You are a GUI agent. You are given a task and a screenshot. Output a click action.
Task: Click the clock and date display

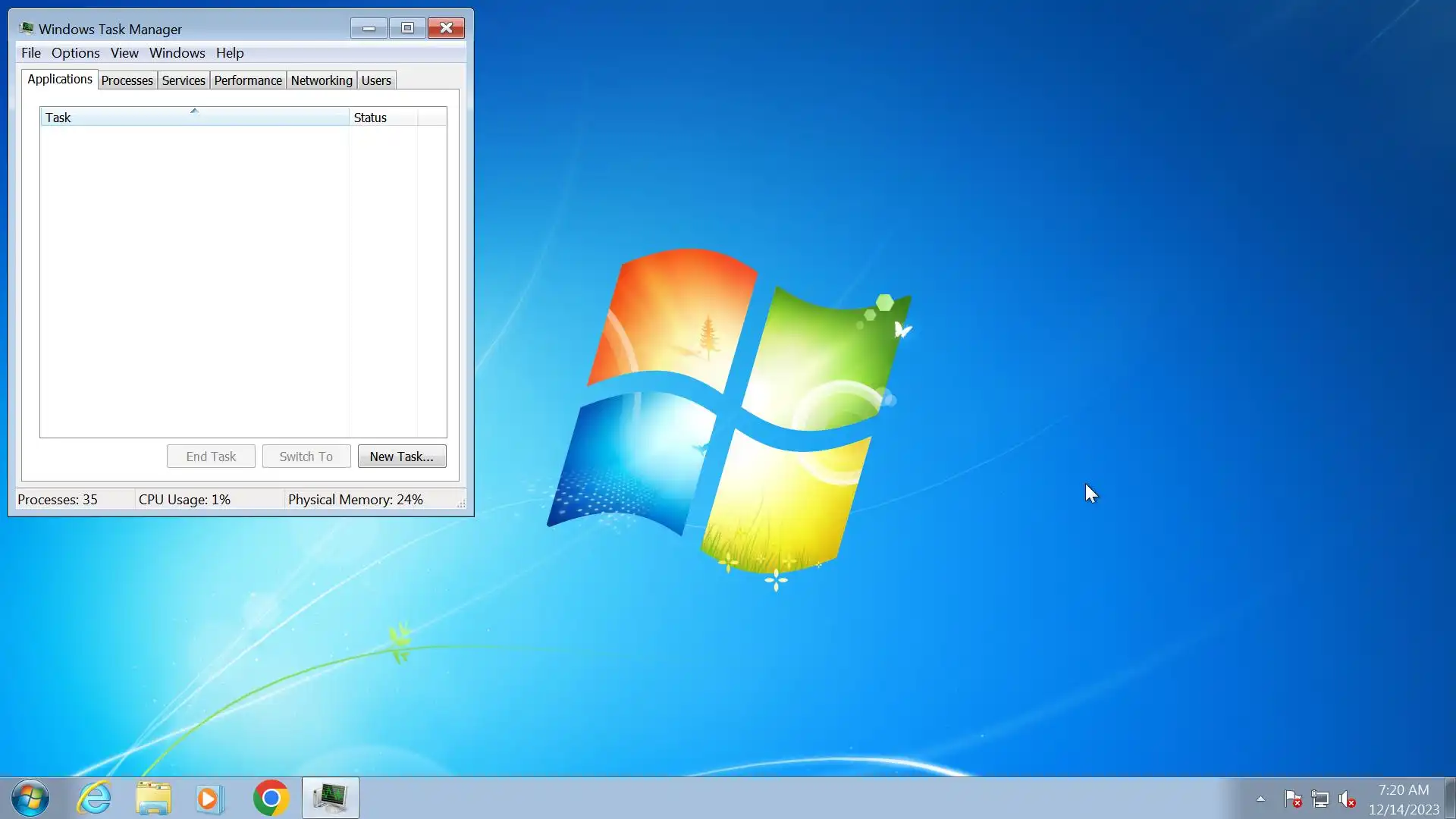pyautogui.click(x=1403, y=799)
